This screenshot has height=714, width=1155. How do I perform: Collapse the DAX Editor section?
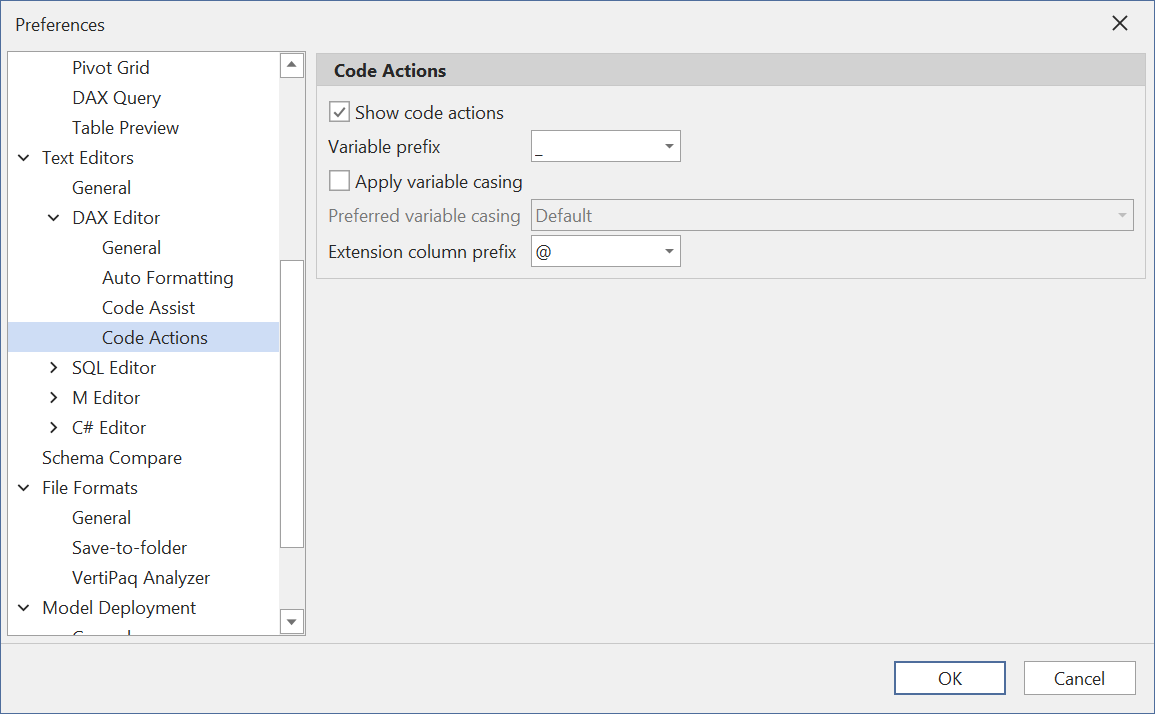(53, 217)
